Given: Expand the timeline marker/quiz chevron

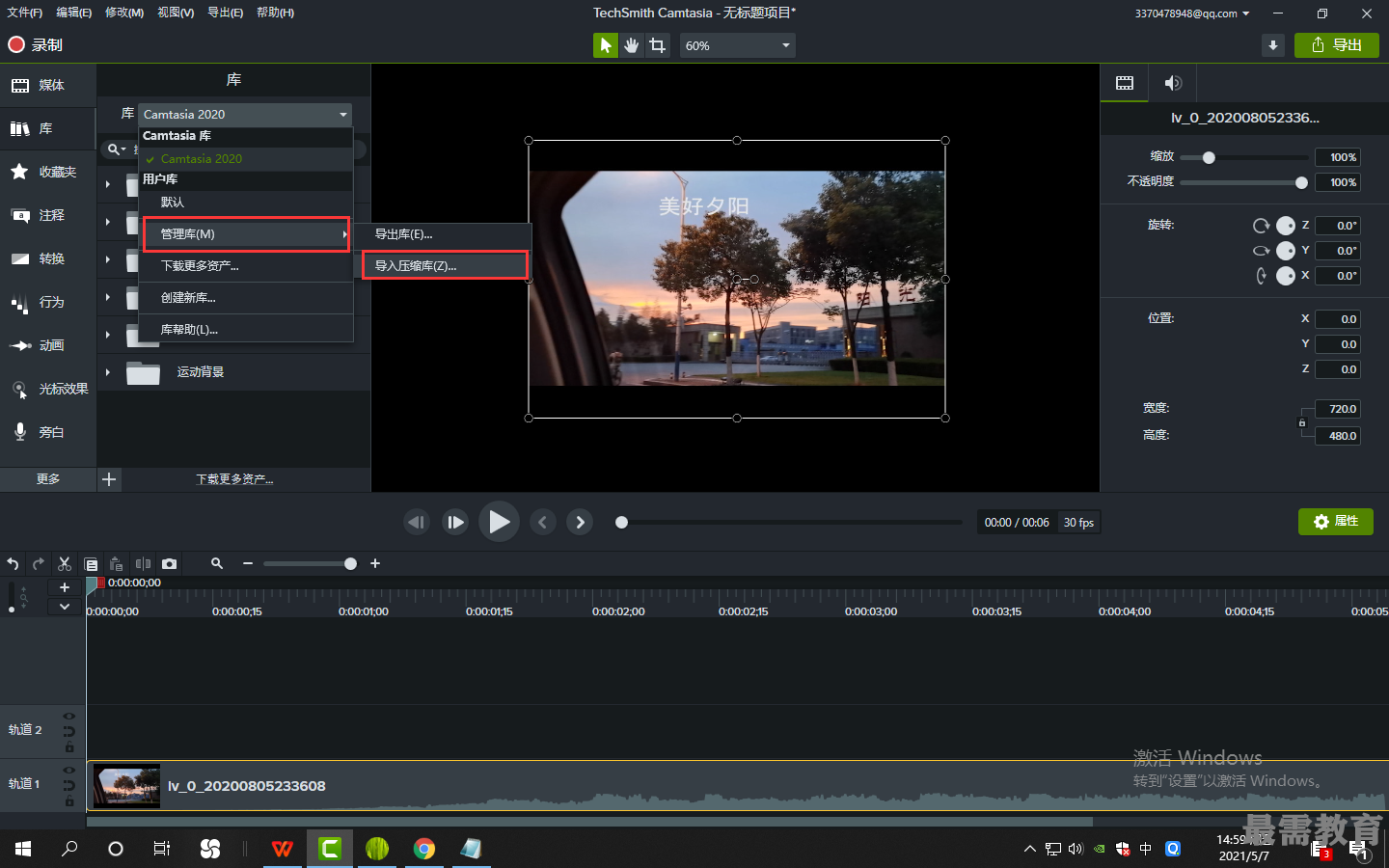Looking at the screenshot, I should 65,607.
